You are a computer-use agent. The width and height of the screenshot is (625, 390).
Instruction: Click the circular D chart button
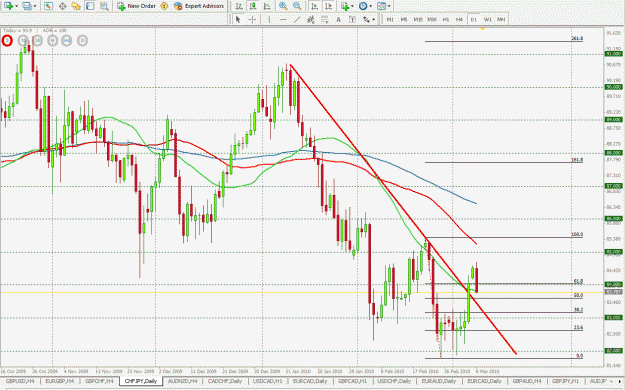click(x=82, y=40)
